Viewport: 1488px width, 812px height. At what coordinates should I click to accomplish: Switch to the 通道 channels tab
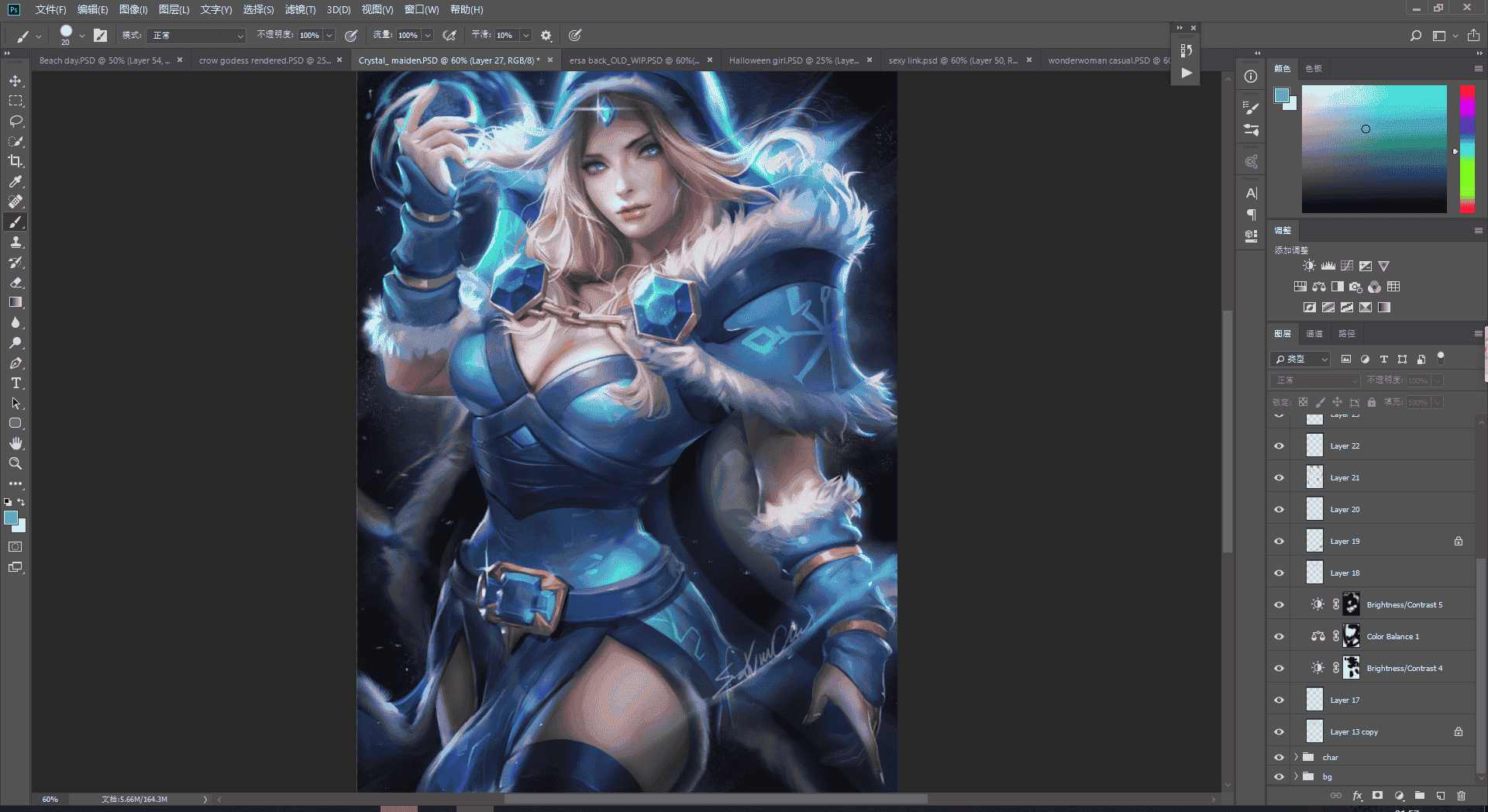(1314, 333)
